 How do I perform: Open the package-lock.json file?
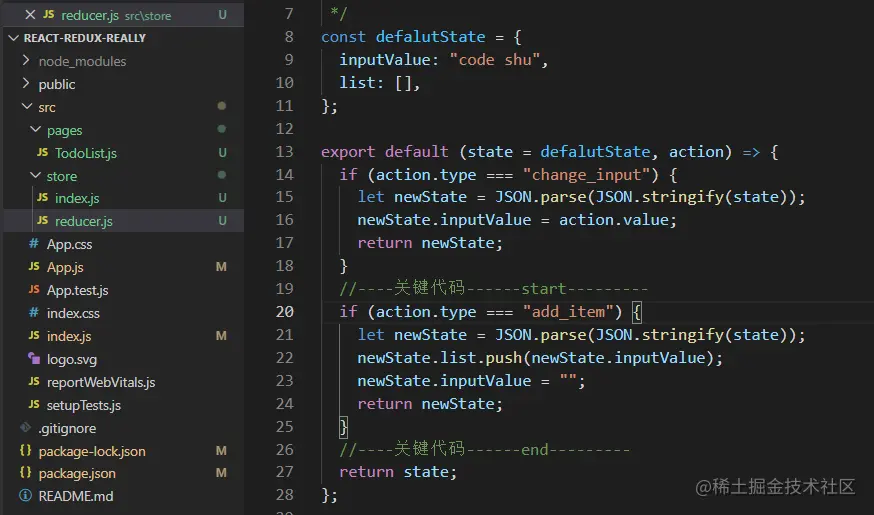coord(92,451)
